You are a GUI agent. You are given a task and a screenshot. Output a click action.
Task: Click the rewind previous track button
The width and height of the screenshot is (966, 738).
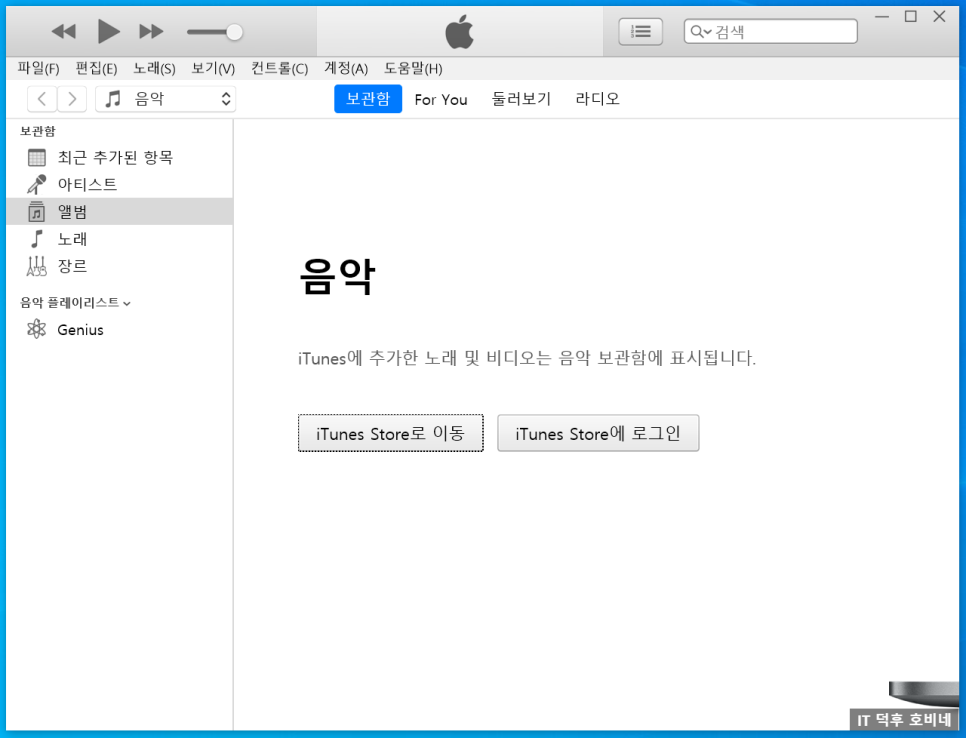(63, 31)
